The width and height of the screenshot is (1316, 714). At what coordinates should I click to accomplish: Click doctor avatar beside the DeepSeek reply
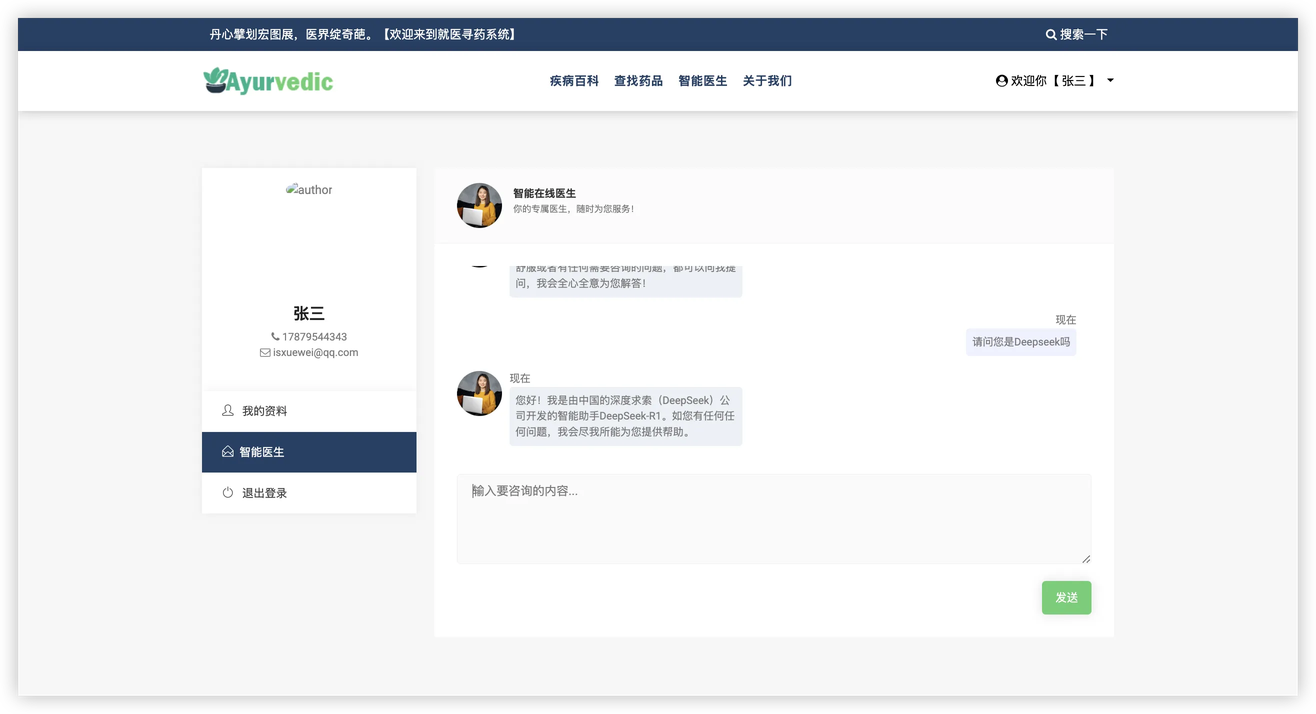[x=479, y=393]
